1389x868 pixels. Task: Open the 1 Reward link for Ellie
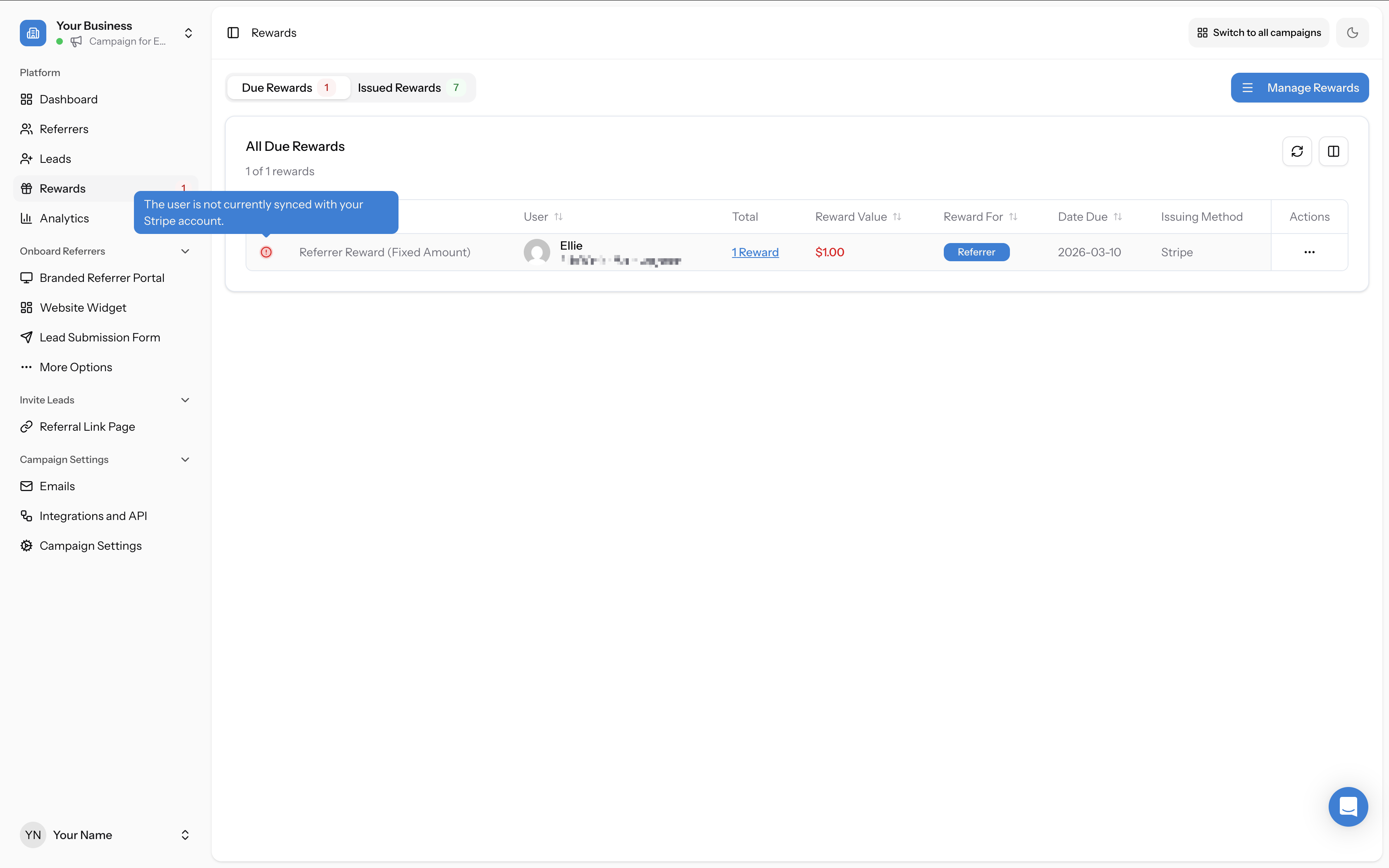755,251
